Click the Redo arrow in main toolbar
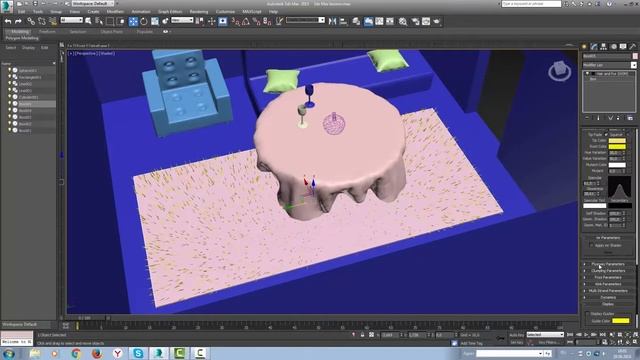The height and width of the screenshot is (360, 640). pyautogui.click(x=18, y=21)
